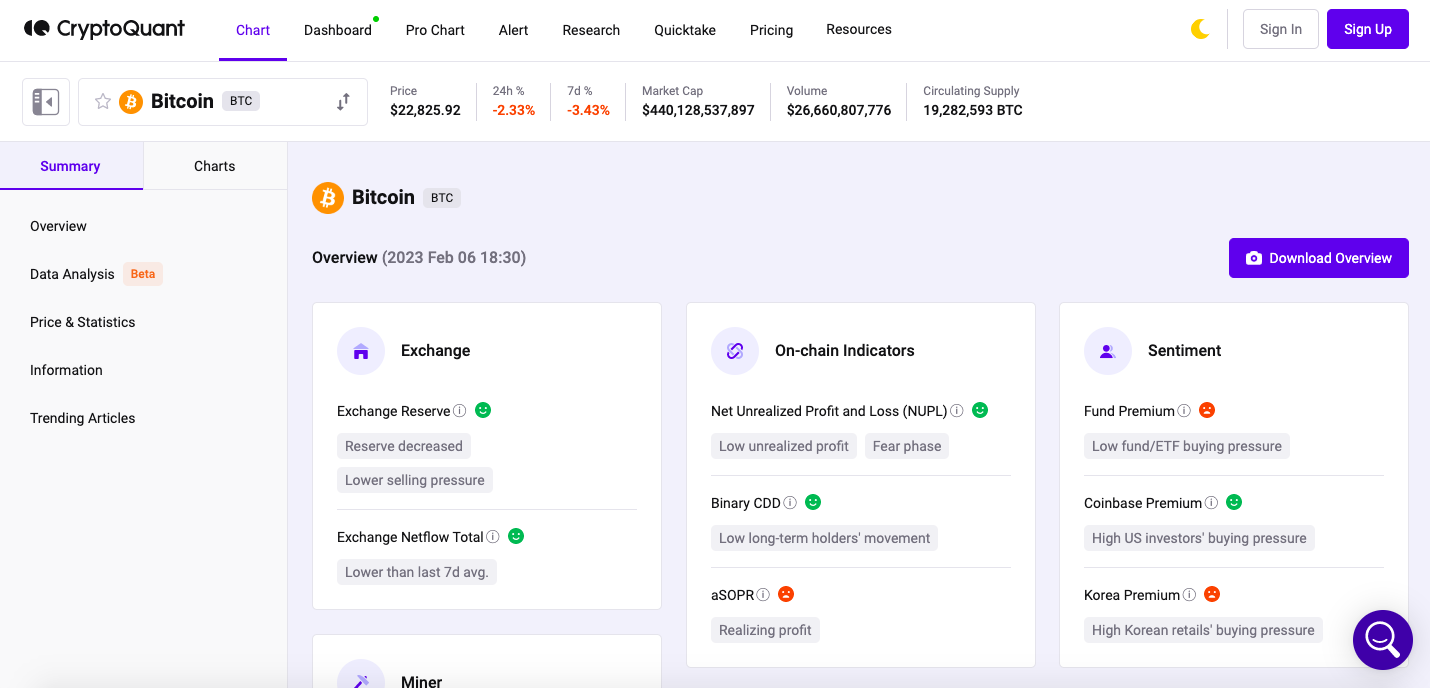
Task: Click the CryptoQuant logo
Action: click(103, 28)
